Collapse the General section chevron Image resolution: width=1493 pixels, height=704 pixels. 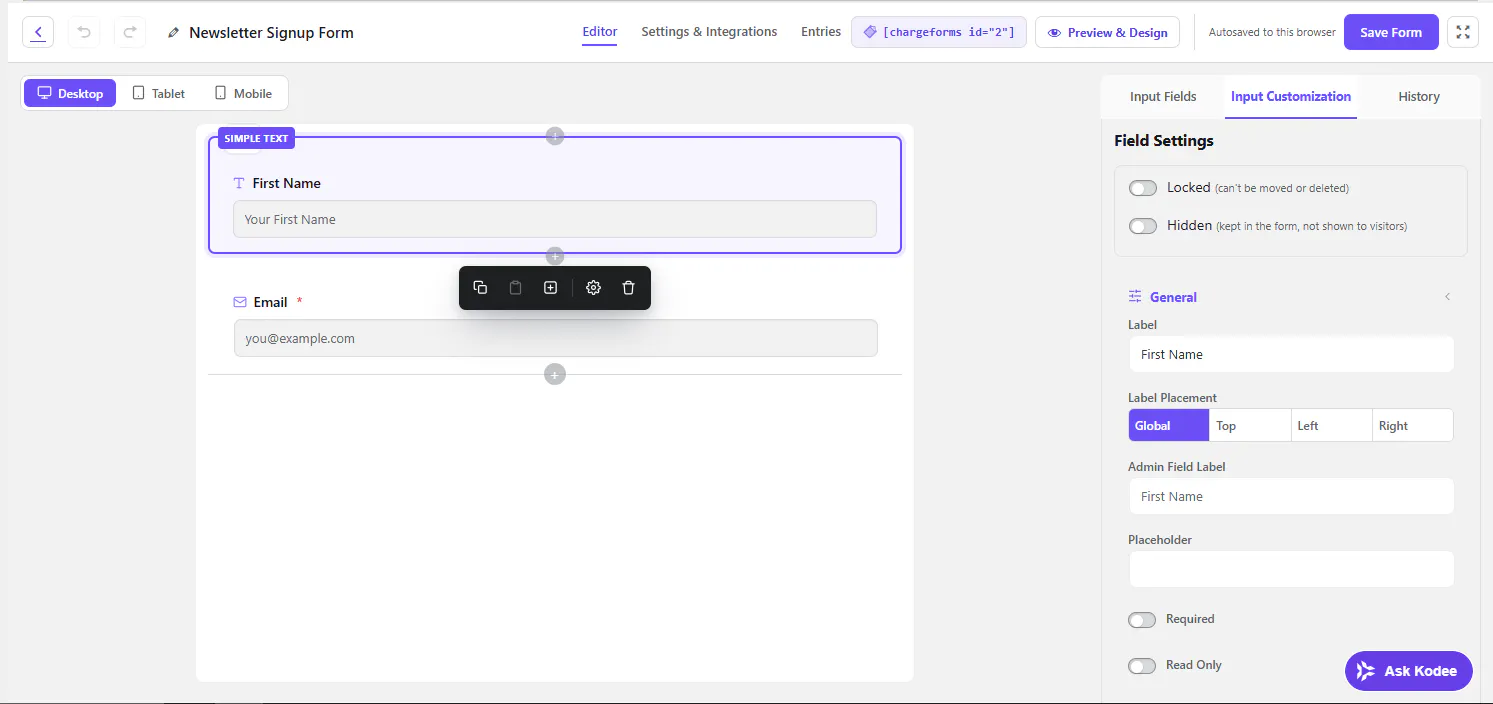(x=1447, y=297)
